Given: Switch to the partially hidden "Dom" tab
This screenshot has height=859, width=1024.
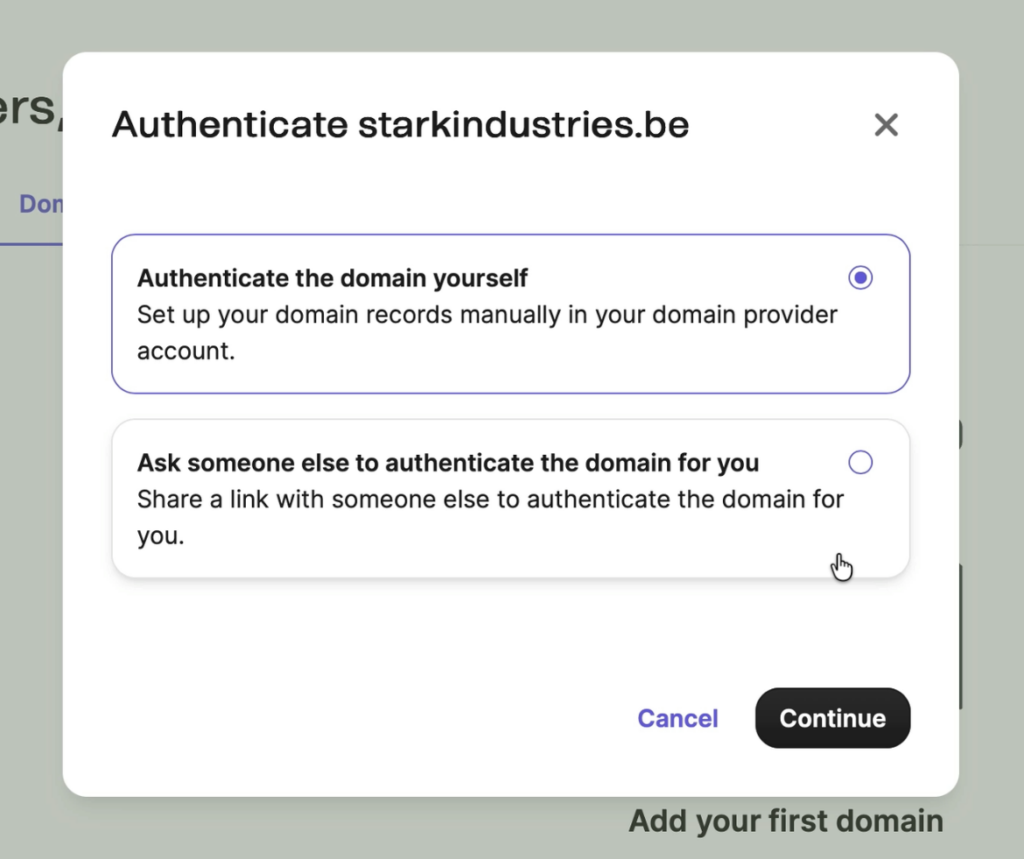Looking at the screenshot, I should [41, 204].
